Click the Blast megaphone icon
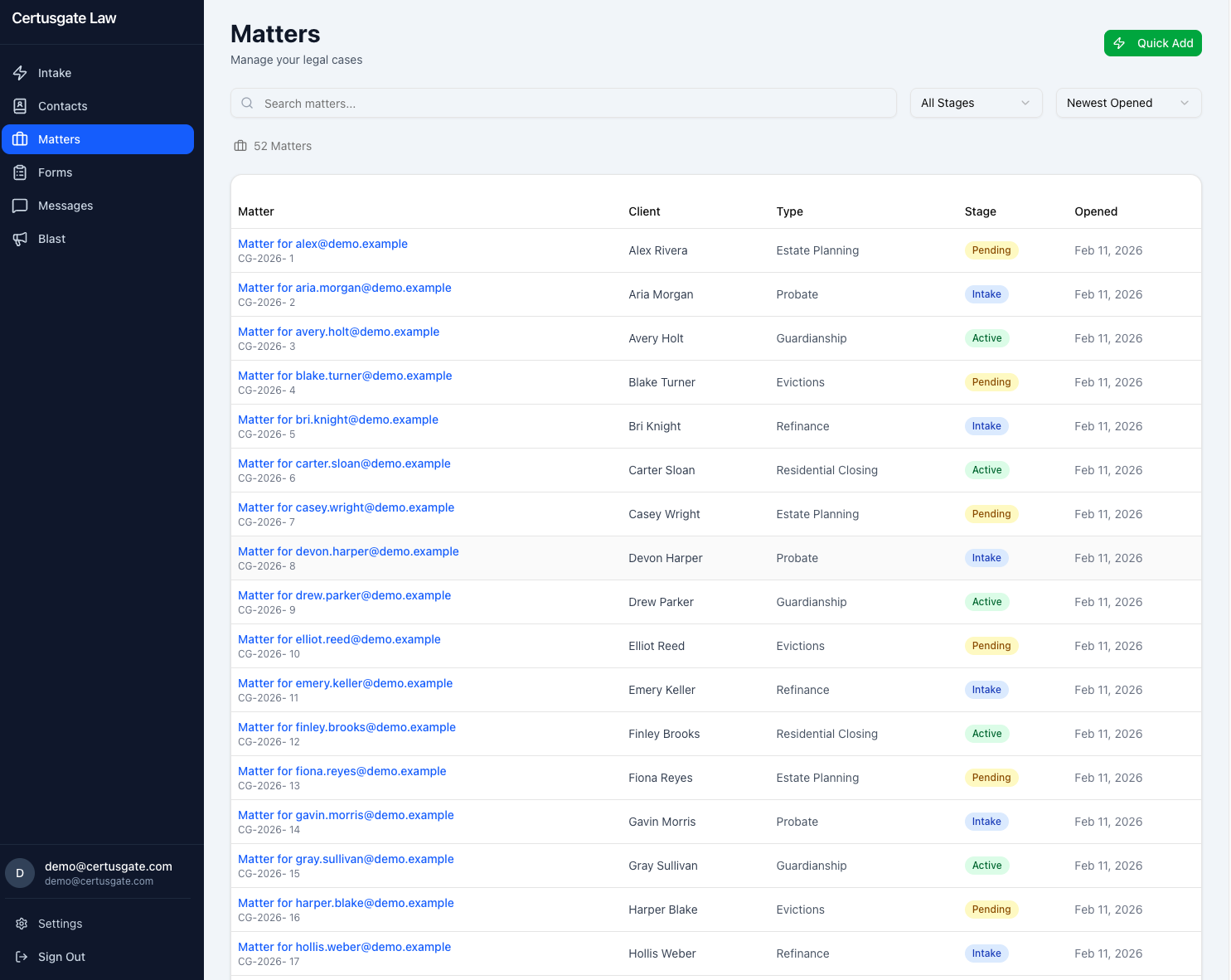The image size is (1231, 980). pos(20,239)
